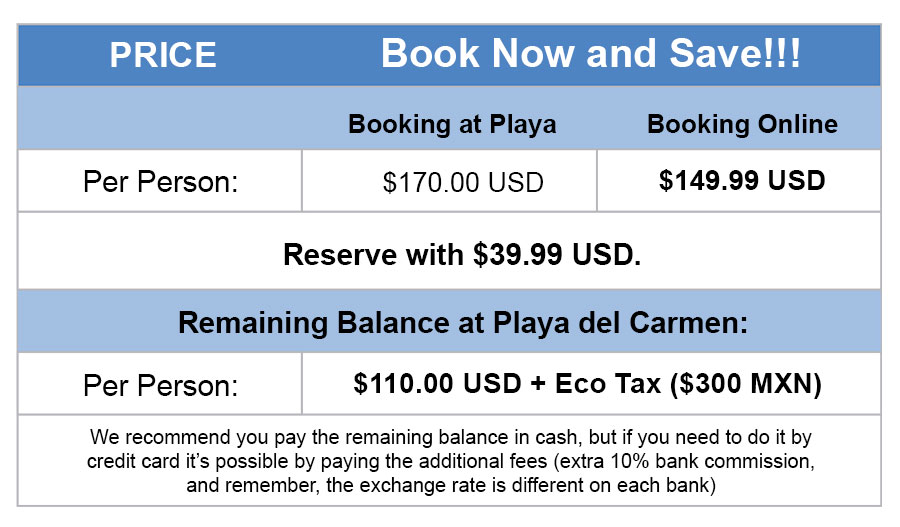Click the $149.99 USD online price
Image resolution: width=900 pixels, height=527 pixels.
[x=742, y=180]
